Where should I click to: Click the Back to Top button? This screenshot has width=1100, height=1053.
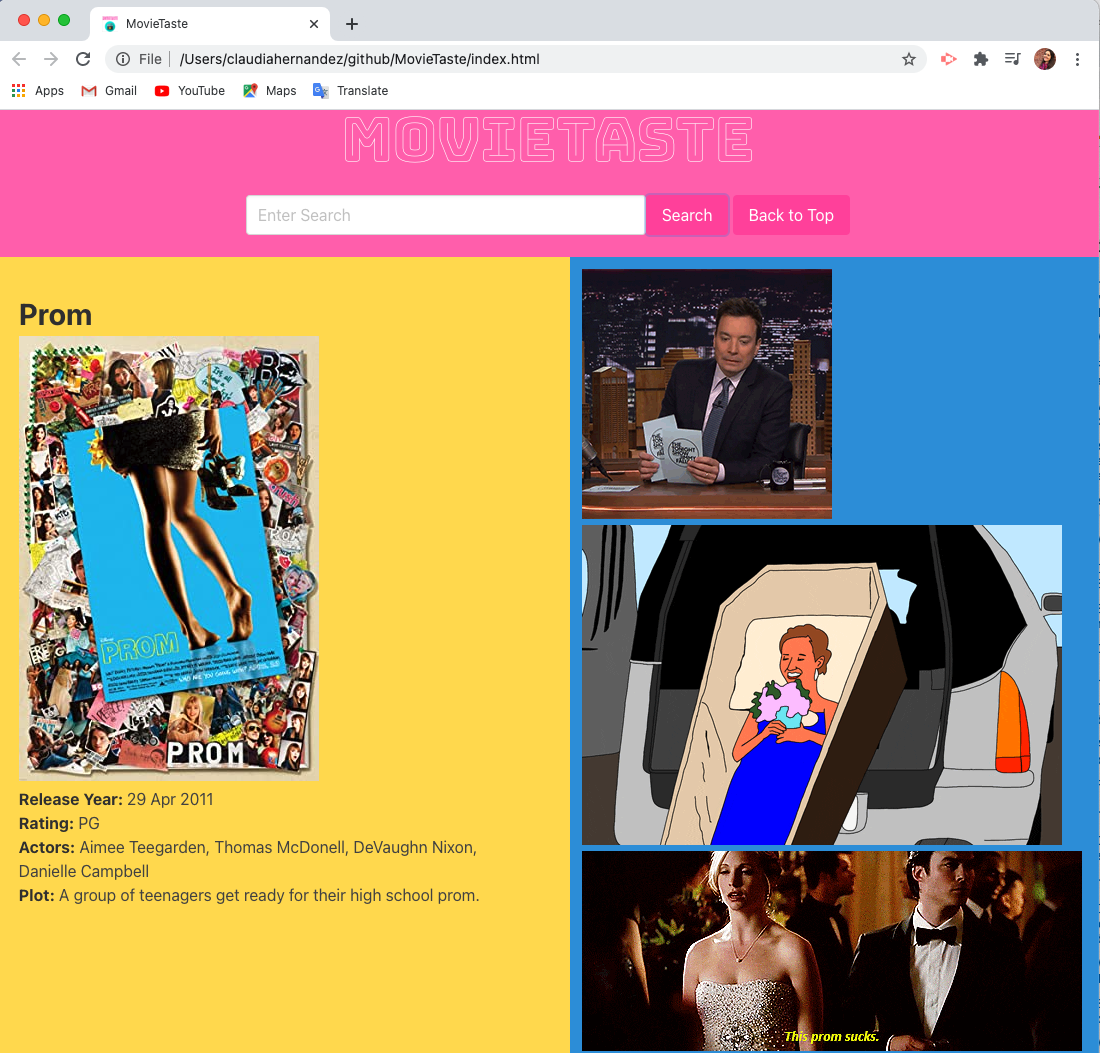(791, 215)
